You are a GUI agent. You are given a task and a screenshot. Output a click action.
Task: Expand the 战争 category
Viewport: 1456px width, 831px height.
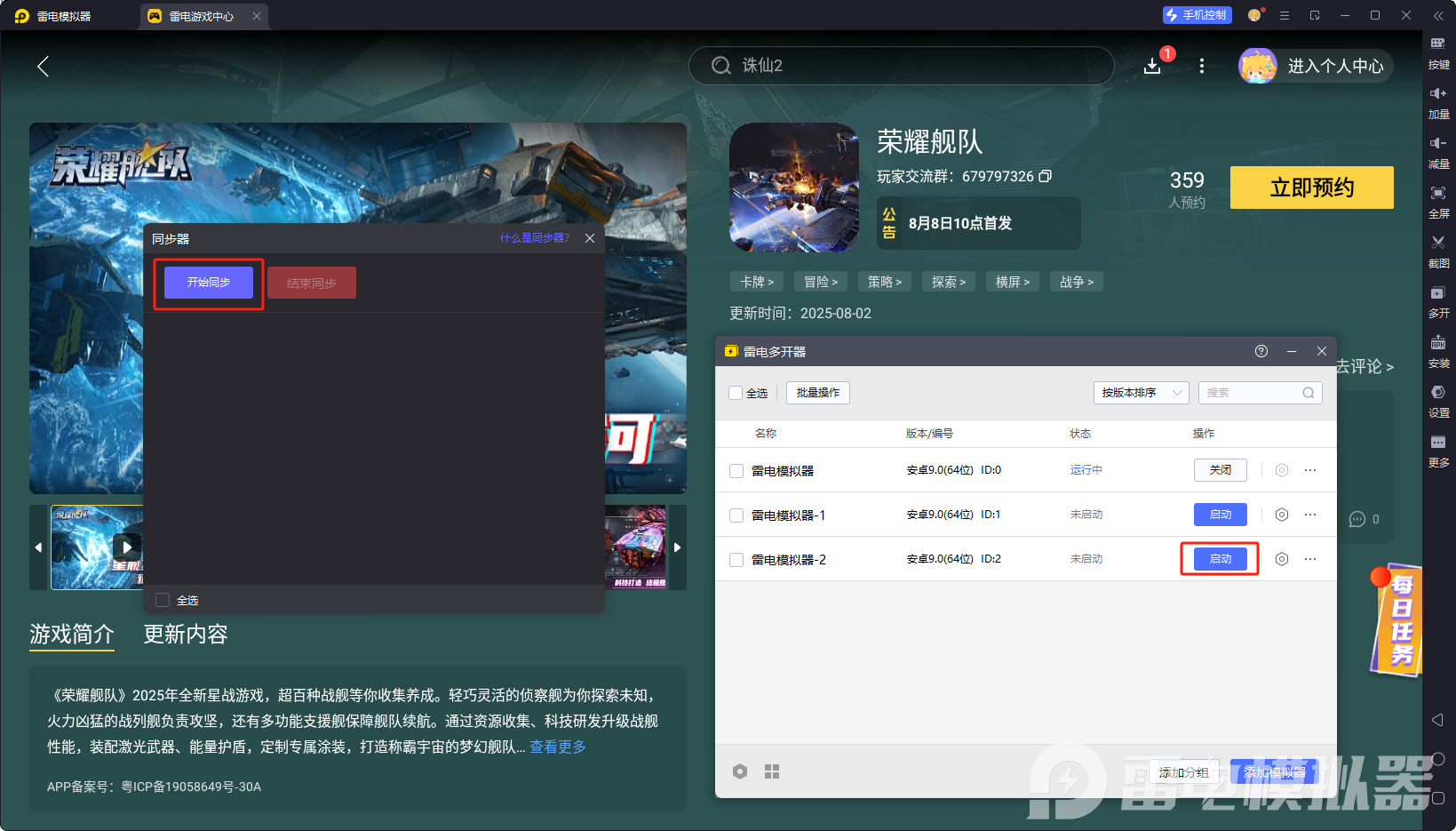point(1076,281)
